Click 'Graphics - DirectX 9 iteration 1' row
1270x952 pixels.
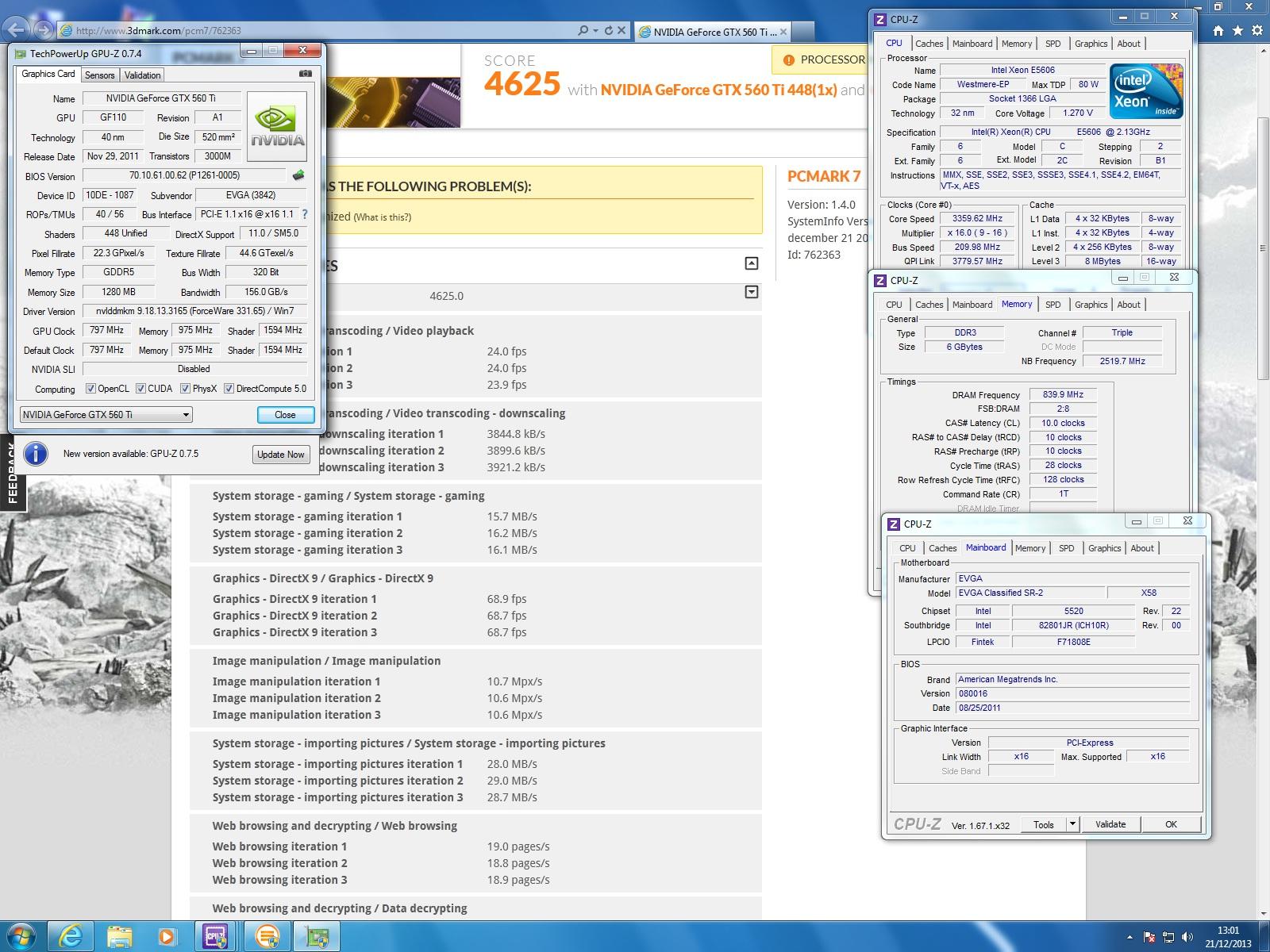coord(475,599)
